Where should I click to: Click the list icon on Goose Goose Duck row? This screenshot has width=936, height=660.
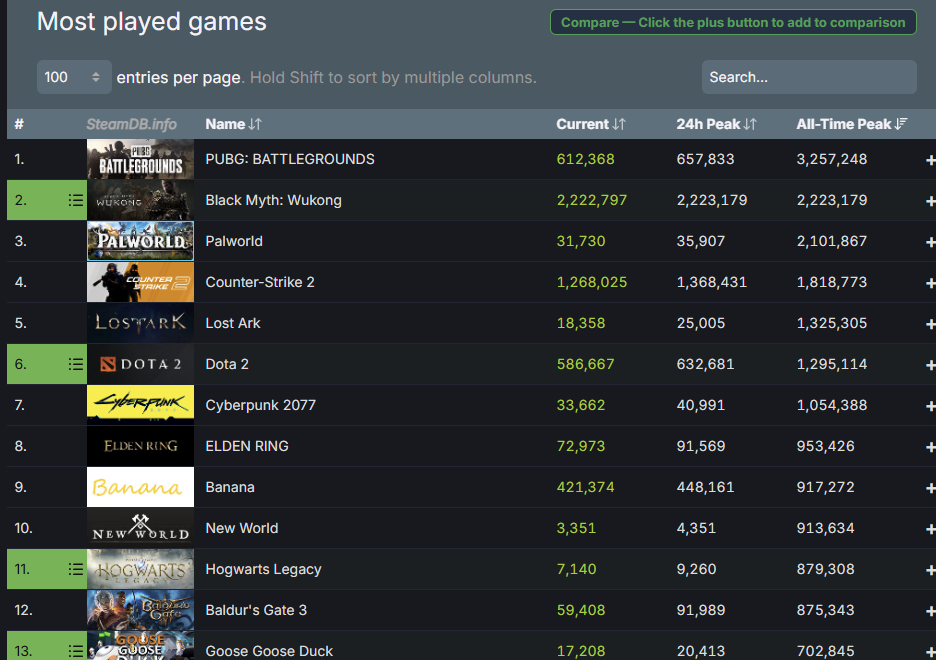pos(76,651)
